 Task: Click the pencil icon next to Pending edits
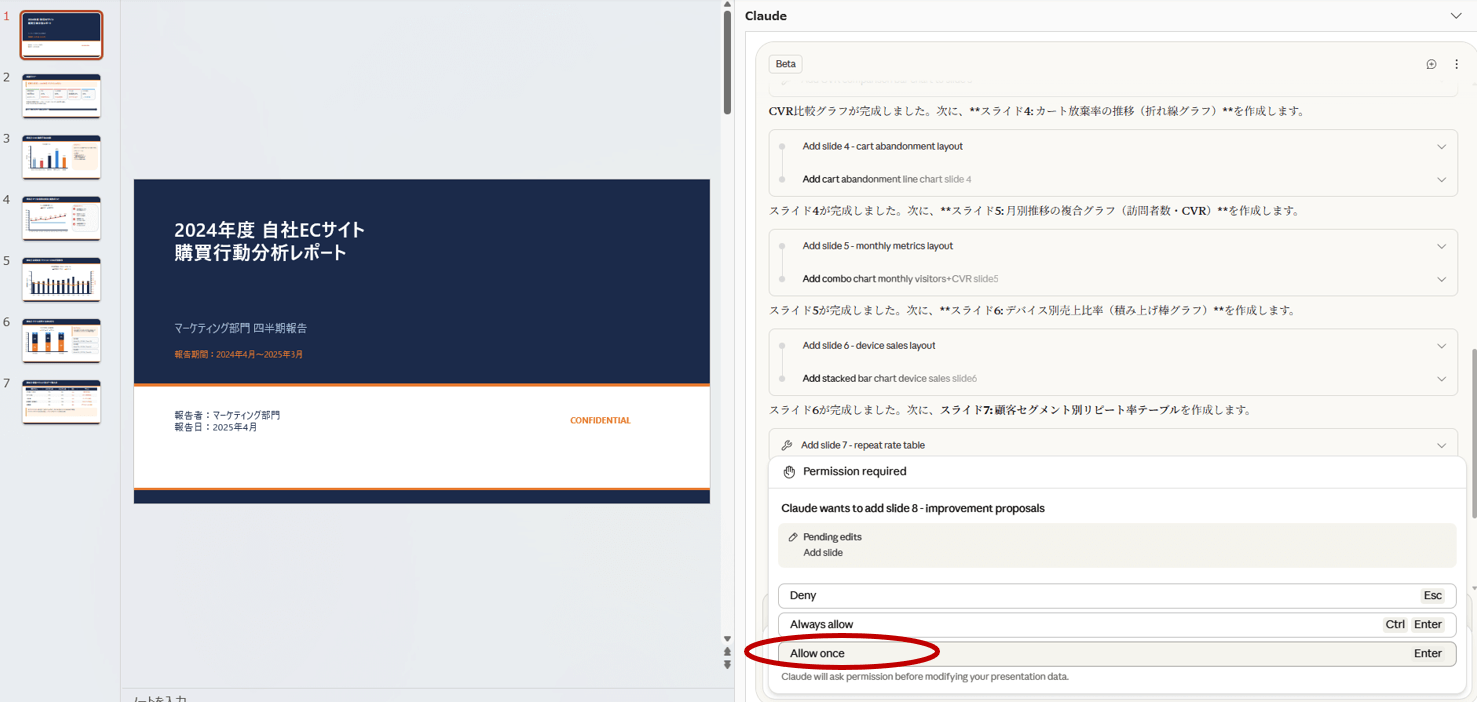(793, 537)
